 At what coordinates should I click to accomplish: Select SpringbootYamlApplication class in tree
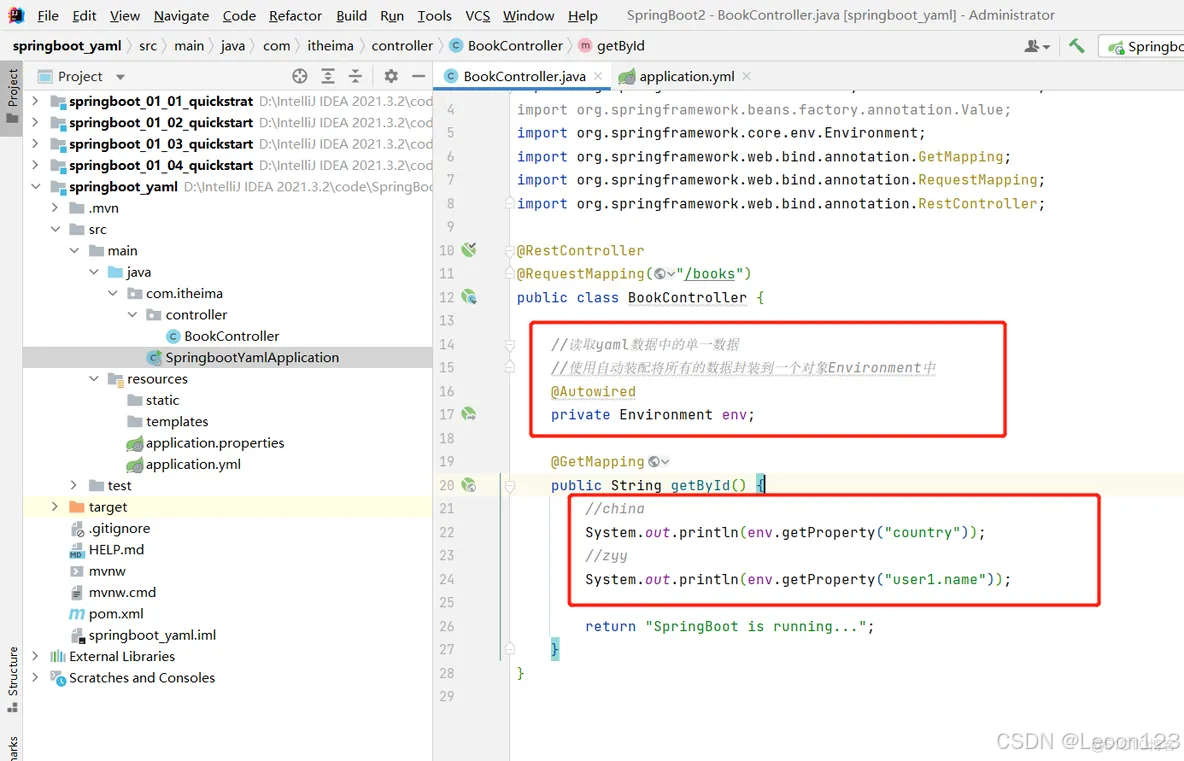coord(251,357)
